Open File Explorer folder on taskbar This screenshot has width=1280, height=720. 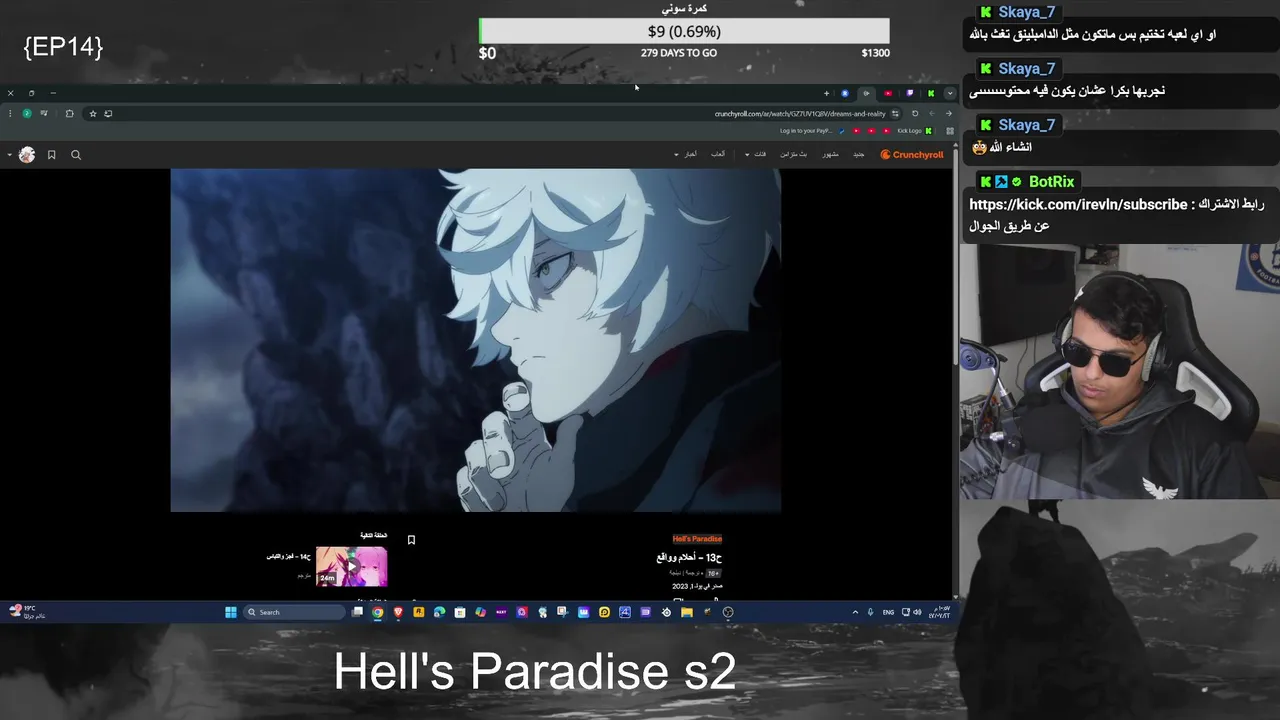[687, 612]
